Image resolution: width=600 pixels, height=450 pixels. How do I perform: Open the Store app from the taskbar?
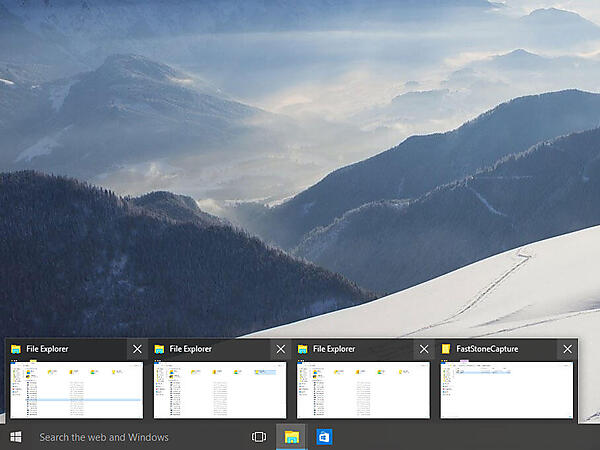coord(324,437)
